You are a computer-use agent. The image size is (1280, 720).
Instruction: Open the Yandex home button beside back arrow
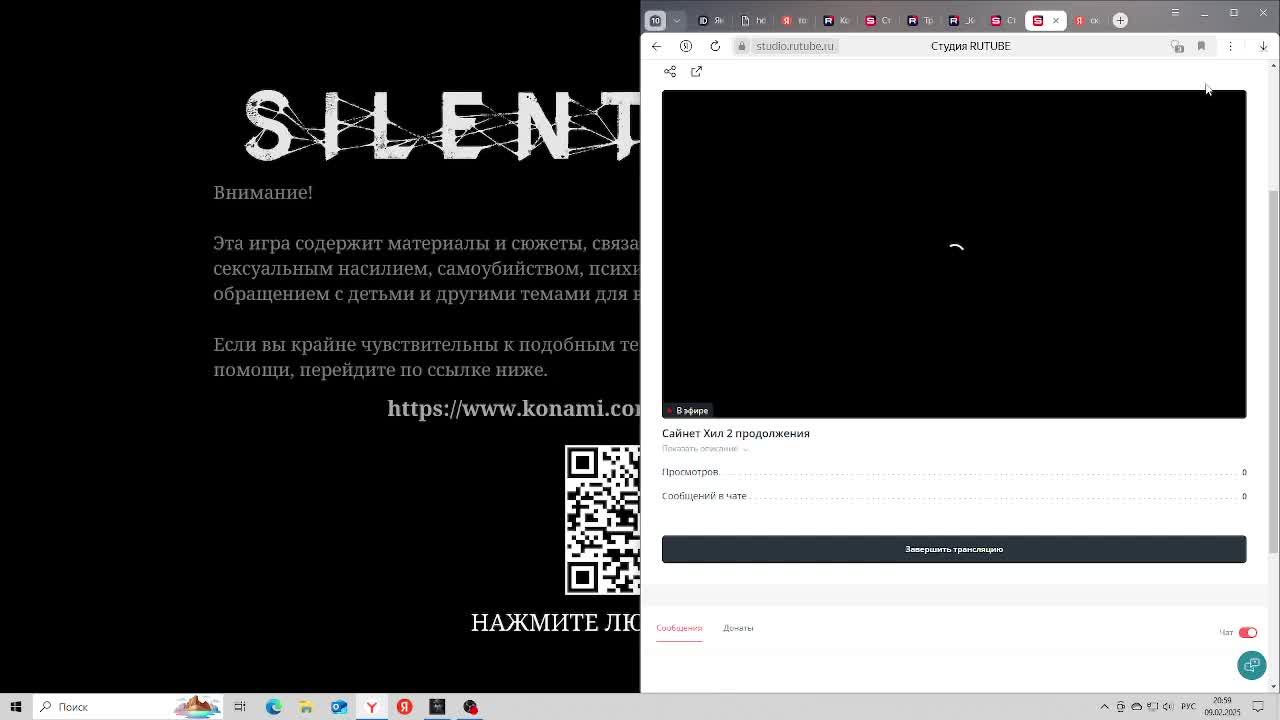[x=686, y=46]
